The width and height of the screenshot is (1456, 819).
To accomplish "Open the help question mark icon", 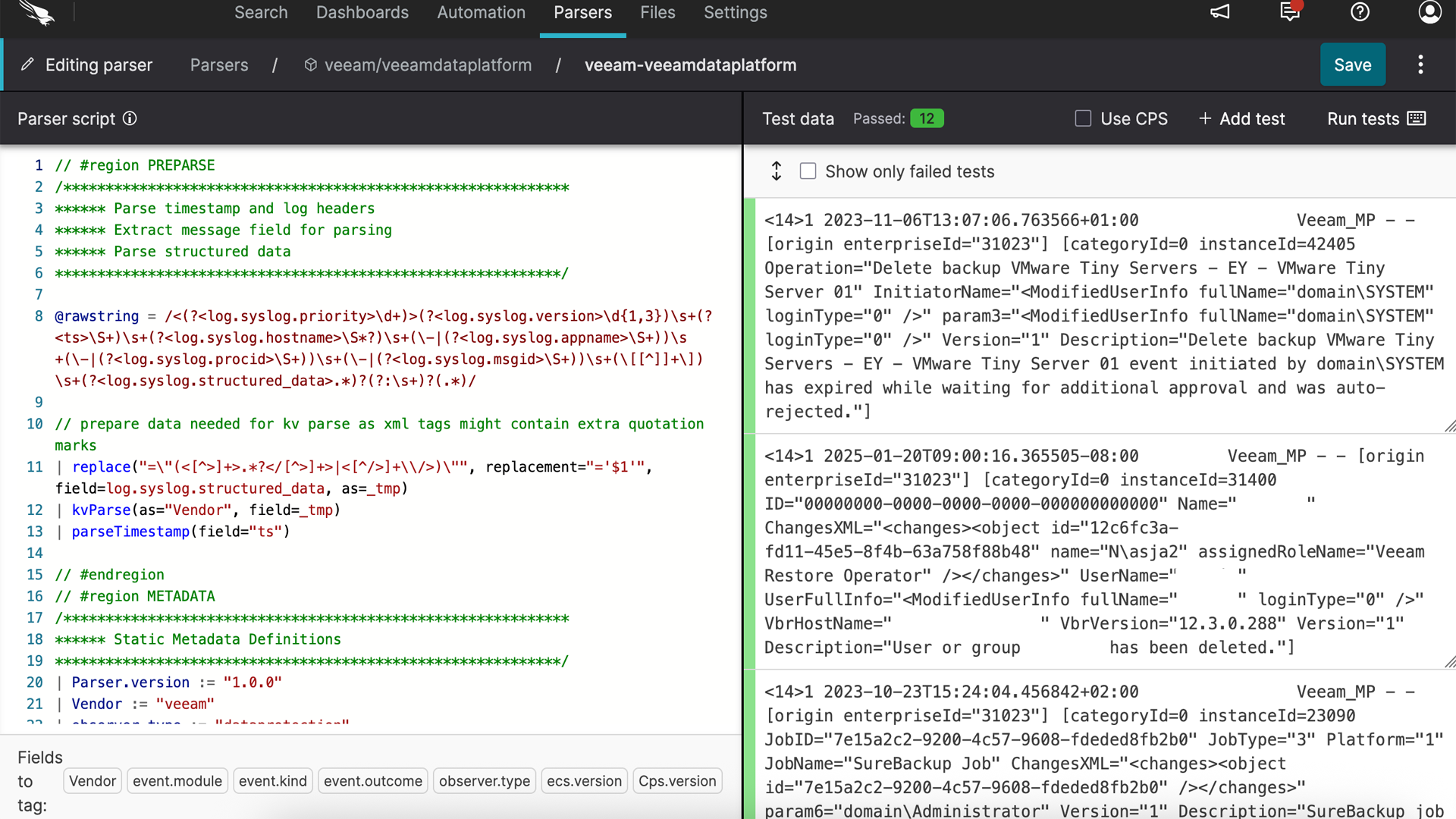I will pyautogui.click(x=1360, y=12).
